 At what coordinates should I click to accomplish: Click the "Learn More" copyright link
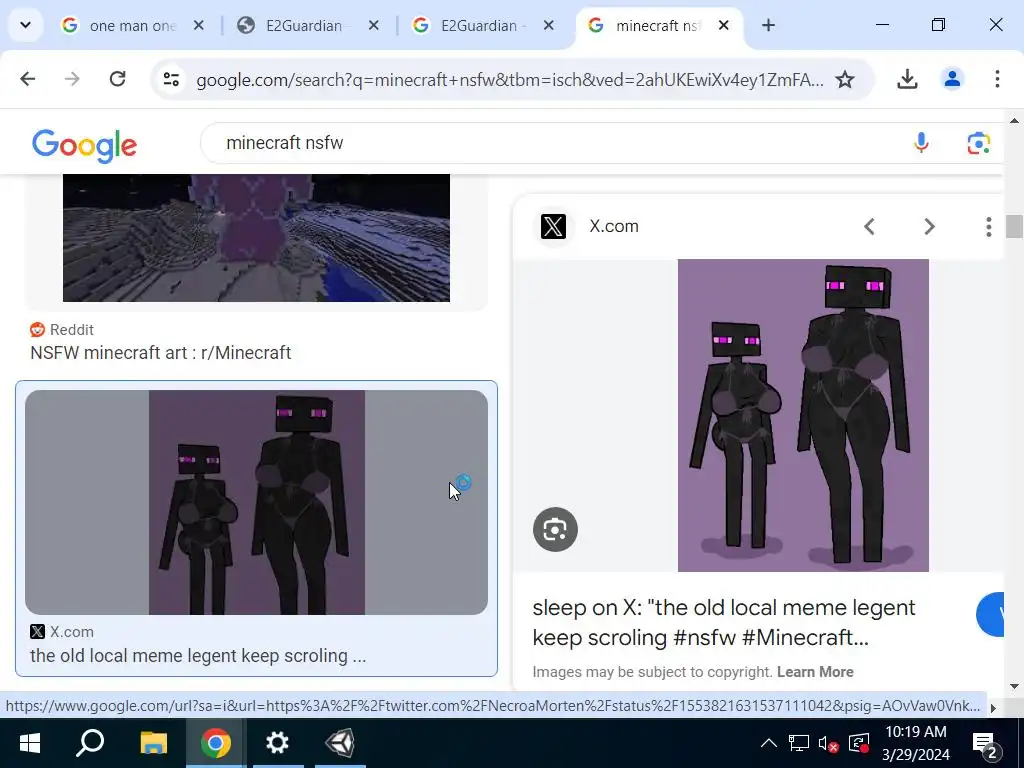815,672
